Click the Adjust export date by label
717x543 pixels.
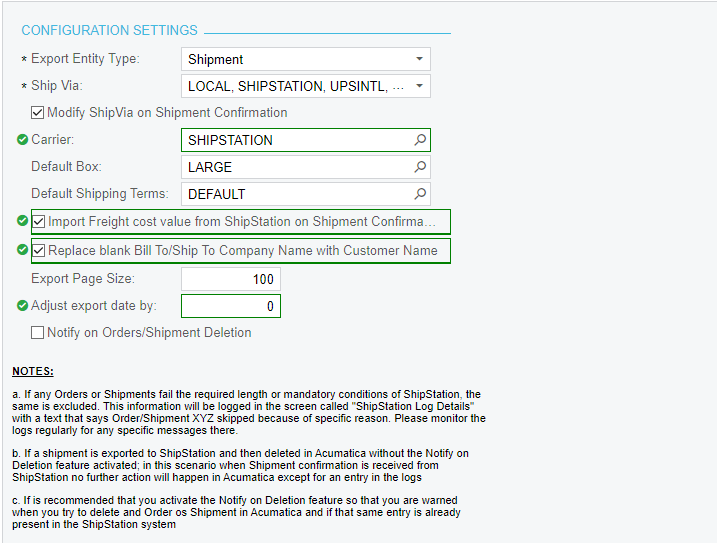click(94, 306)
